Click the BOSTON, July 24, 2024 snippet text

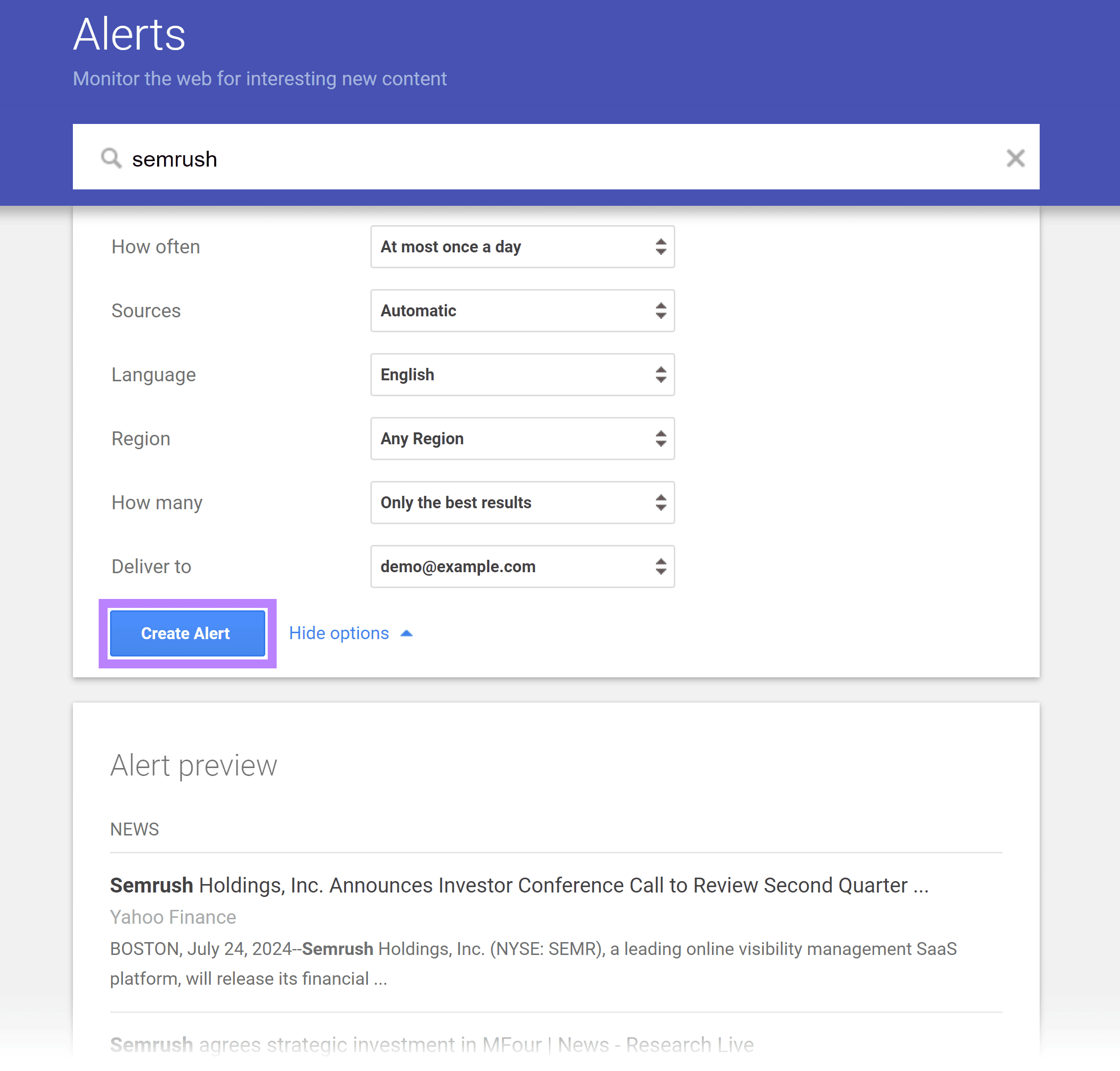point(533,964)
